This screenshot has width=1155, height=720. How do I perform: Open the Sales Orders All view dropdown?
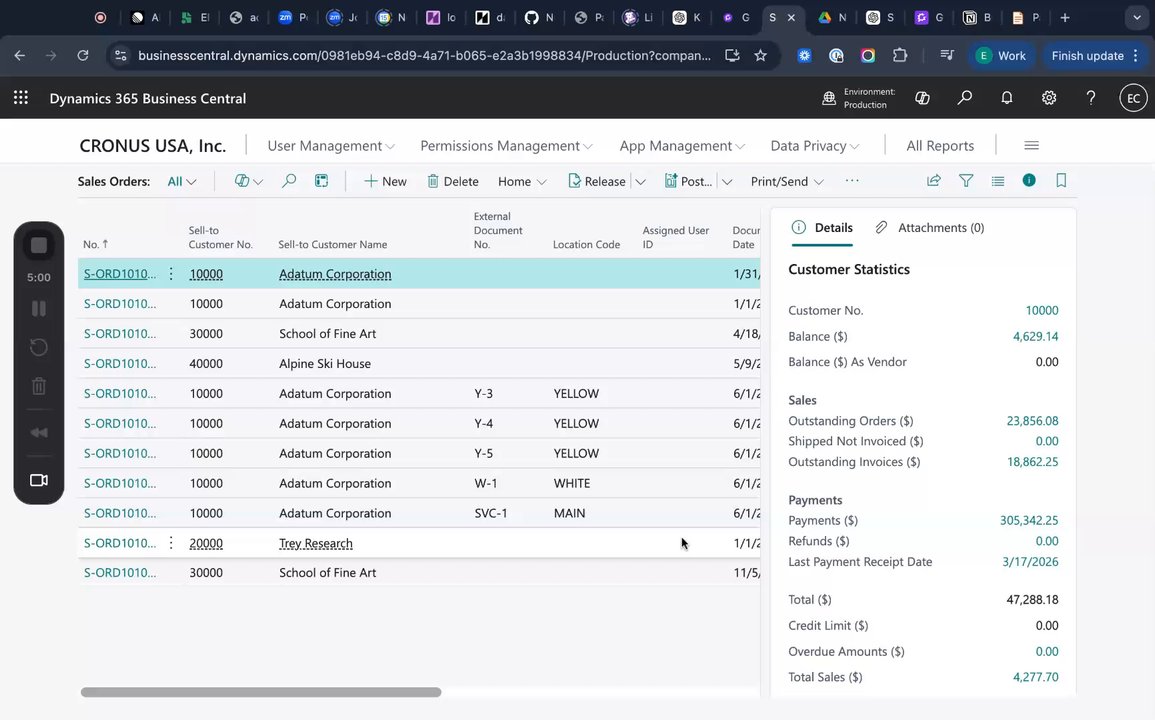[x=181, y=181]
